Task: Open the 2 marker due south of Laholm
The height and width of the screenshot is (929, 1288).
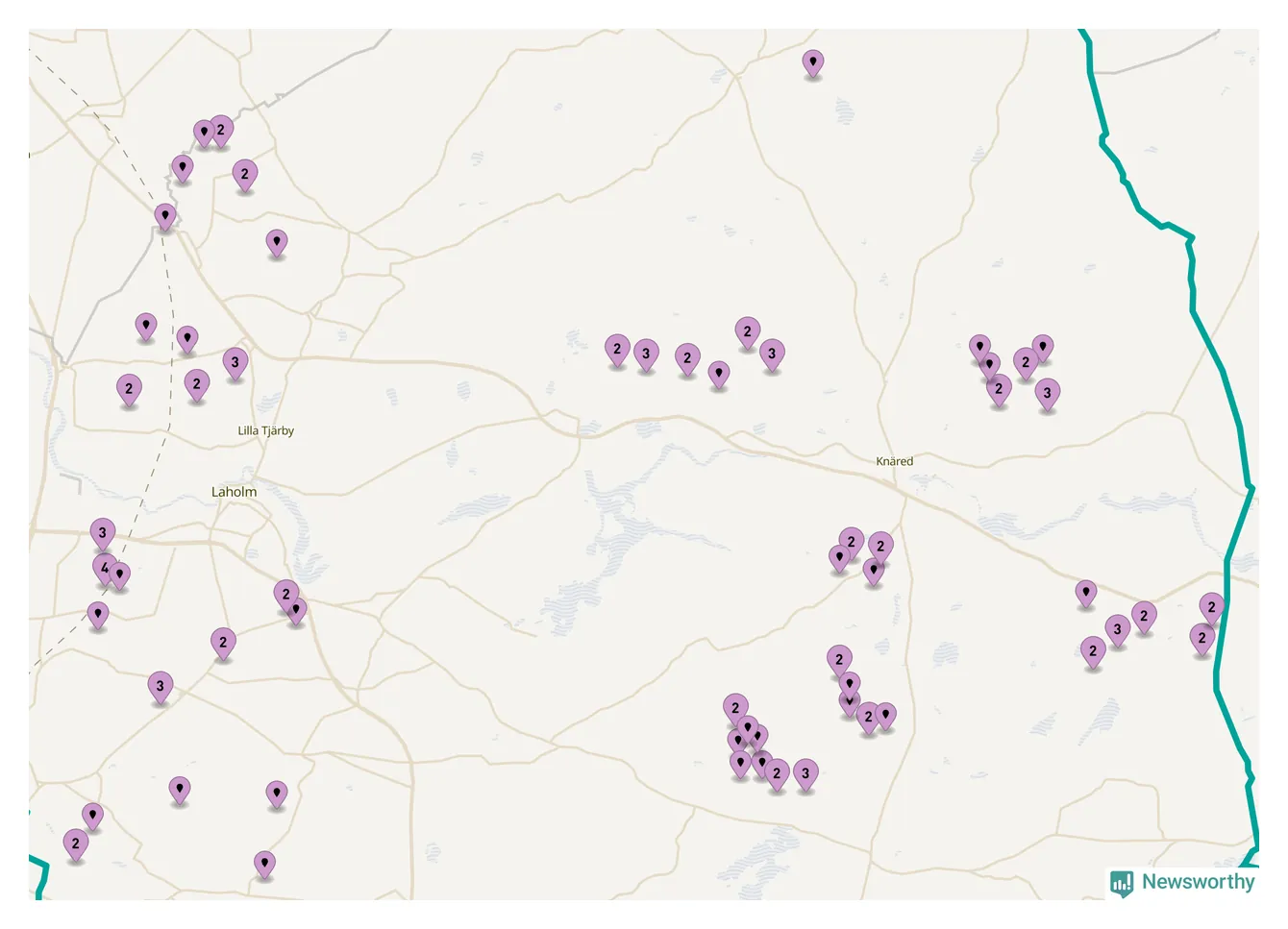Action: coord(223,643)
